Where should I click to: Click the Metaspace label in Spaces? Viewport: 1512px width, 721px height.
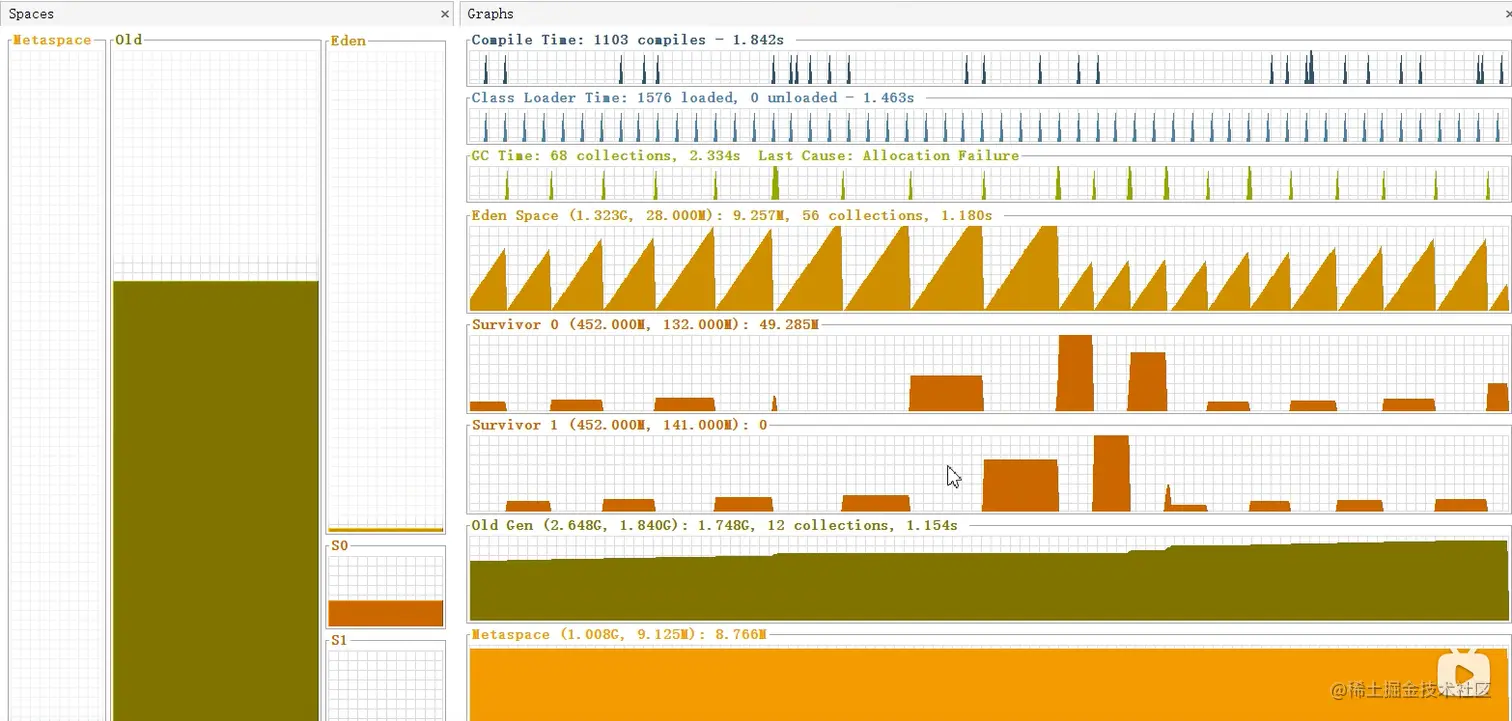(x=53, y=40)
